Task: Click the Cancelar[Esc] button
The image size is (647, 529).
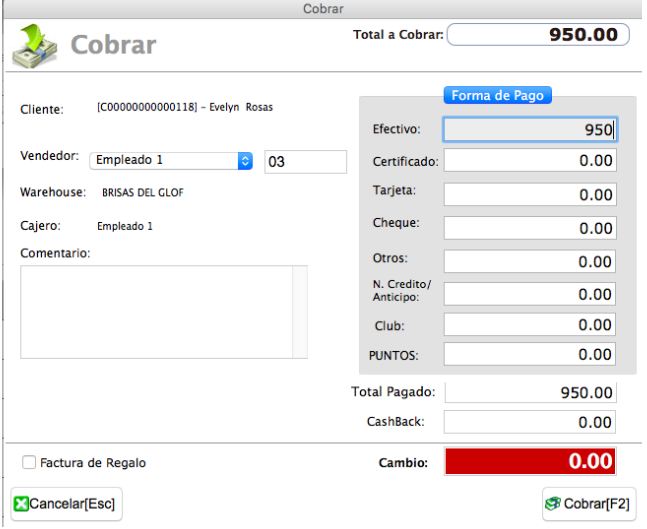Action: pos(66,504)
